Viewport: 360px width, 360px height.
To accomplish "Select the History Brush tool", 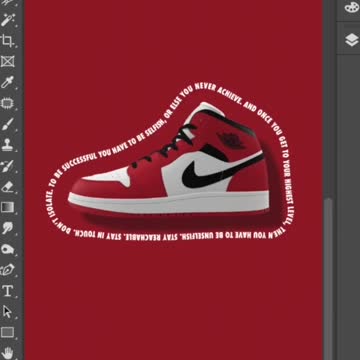I will click(x=7, y=166).
